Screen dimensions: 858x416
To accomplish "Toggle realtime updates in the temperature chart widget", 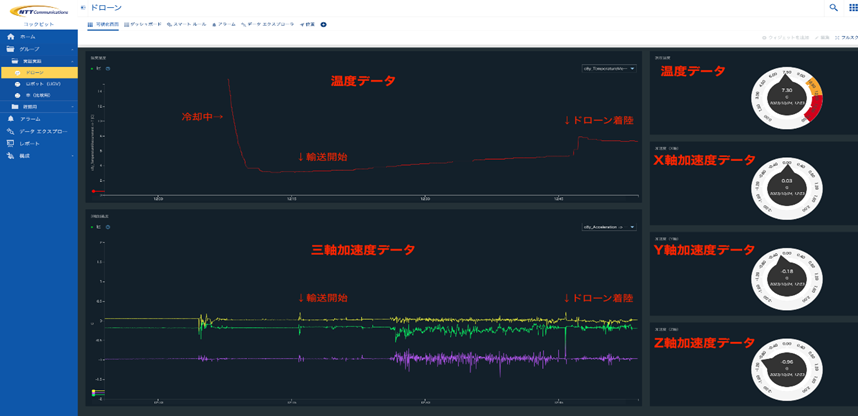I will [x=95, y=68].
